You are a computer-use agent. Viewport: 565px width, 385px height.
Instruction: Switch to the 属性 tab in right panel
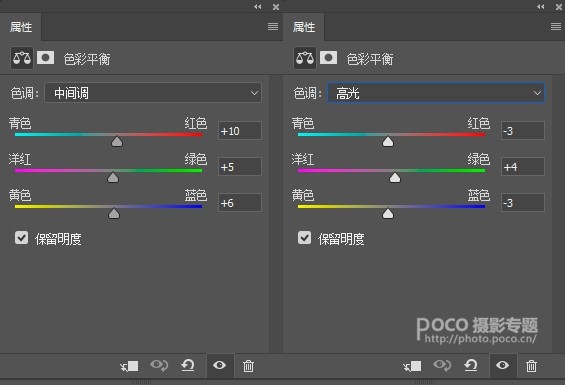tap(304, 27)
